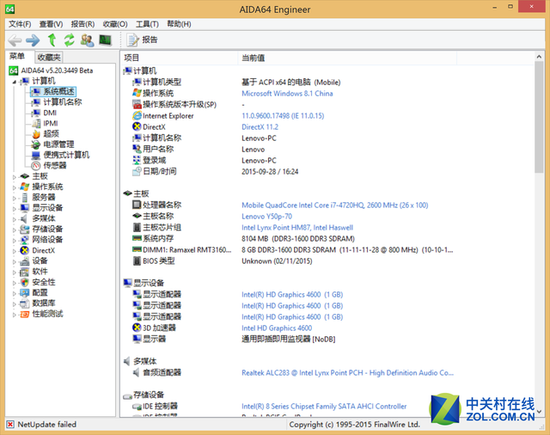The image size is (550, 435).
Task: Open the 传感器 sensor tree item
Action: pos(55,165)
